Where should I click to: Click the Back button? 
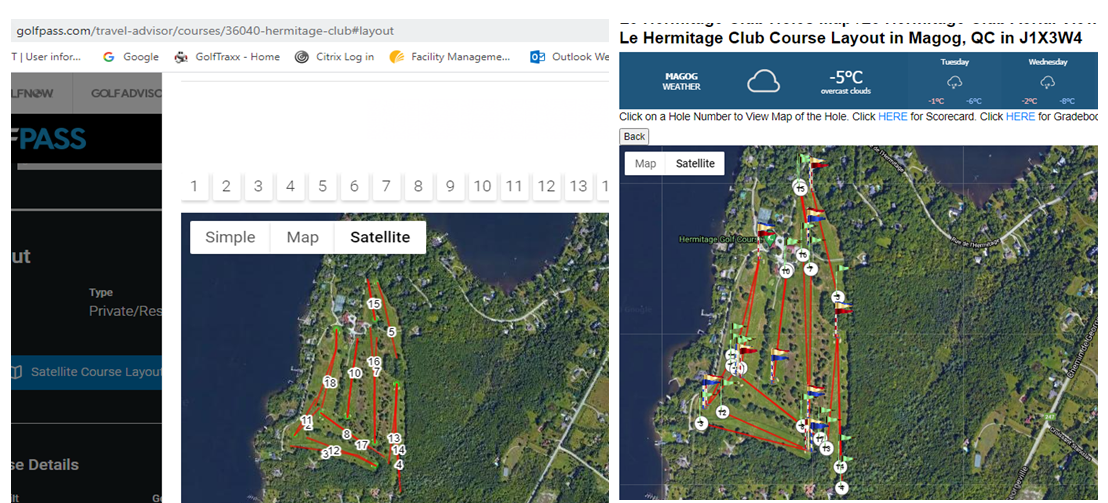pyautogui.click(x=635, y=136)
